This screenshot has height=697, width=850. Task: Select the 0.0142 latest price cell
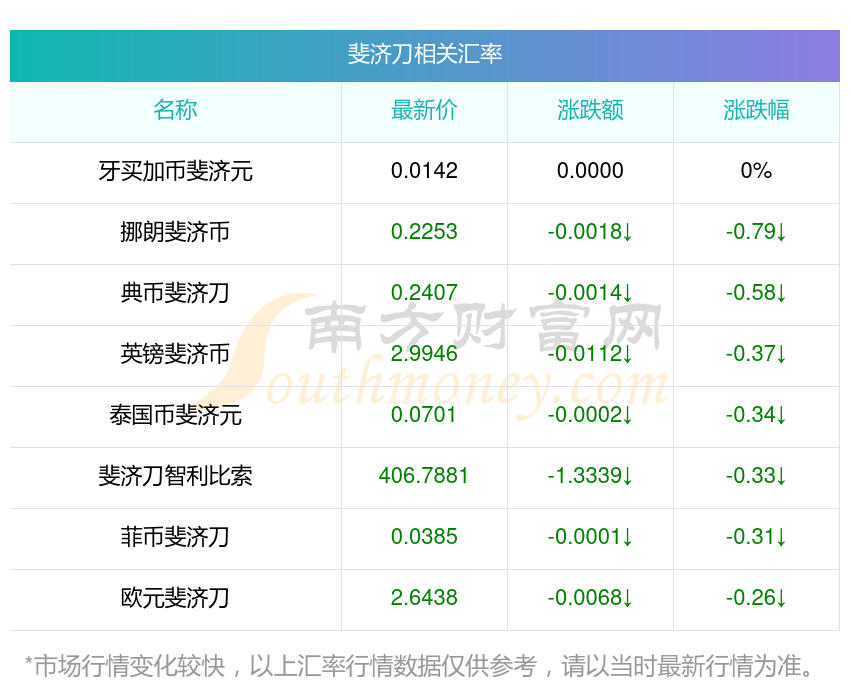click(x=424, y=171)
